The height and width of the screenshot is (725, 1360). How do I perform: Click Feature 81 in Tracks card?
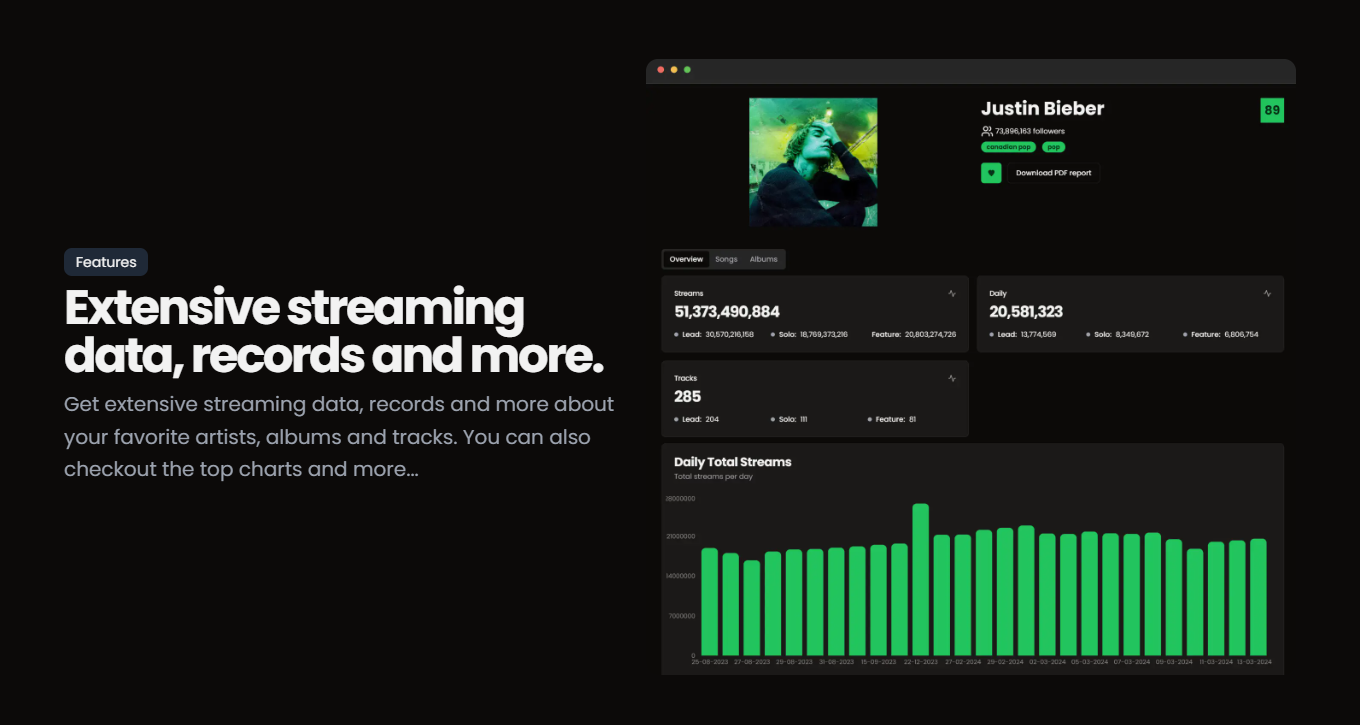(892, 419)
